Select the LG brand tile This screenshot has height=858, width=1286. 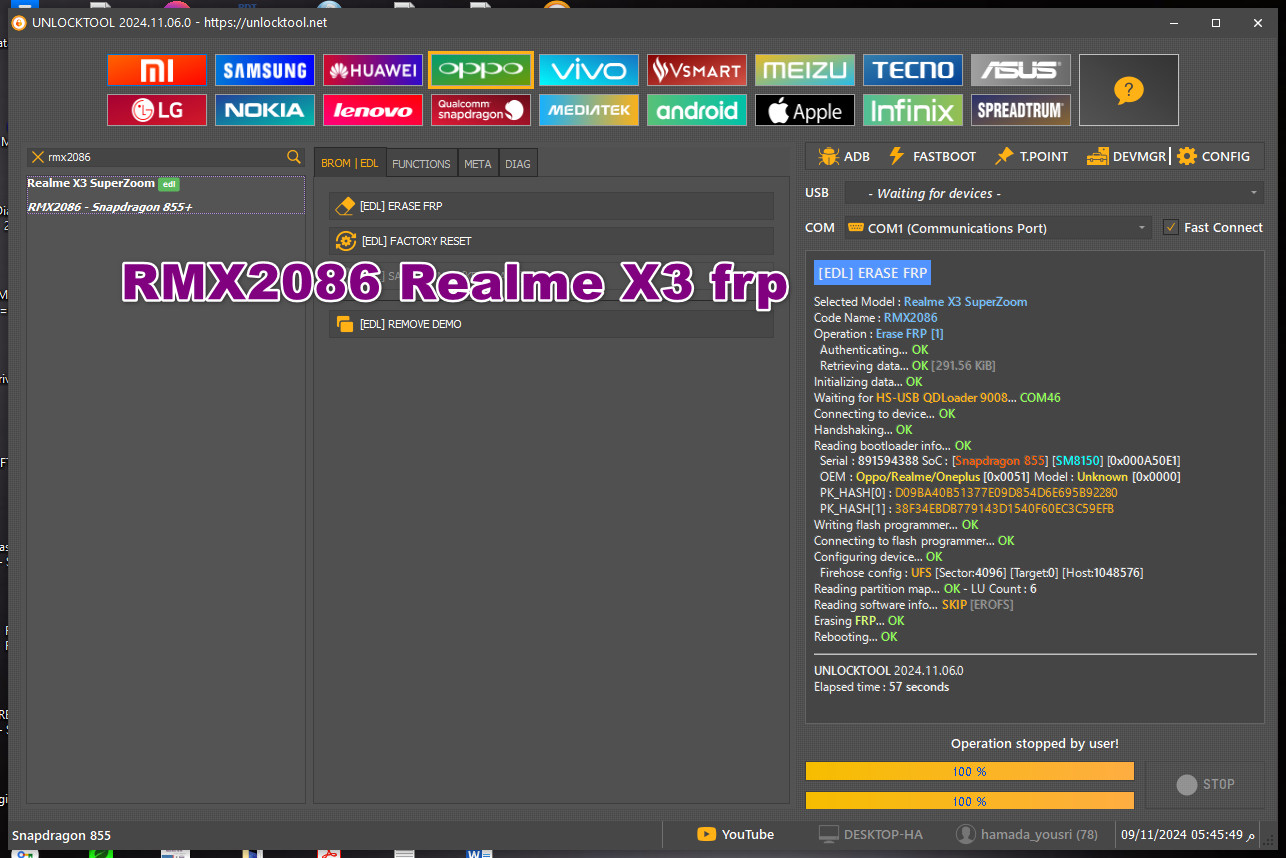(157, 110)
